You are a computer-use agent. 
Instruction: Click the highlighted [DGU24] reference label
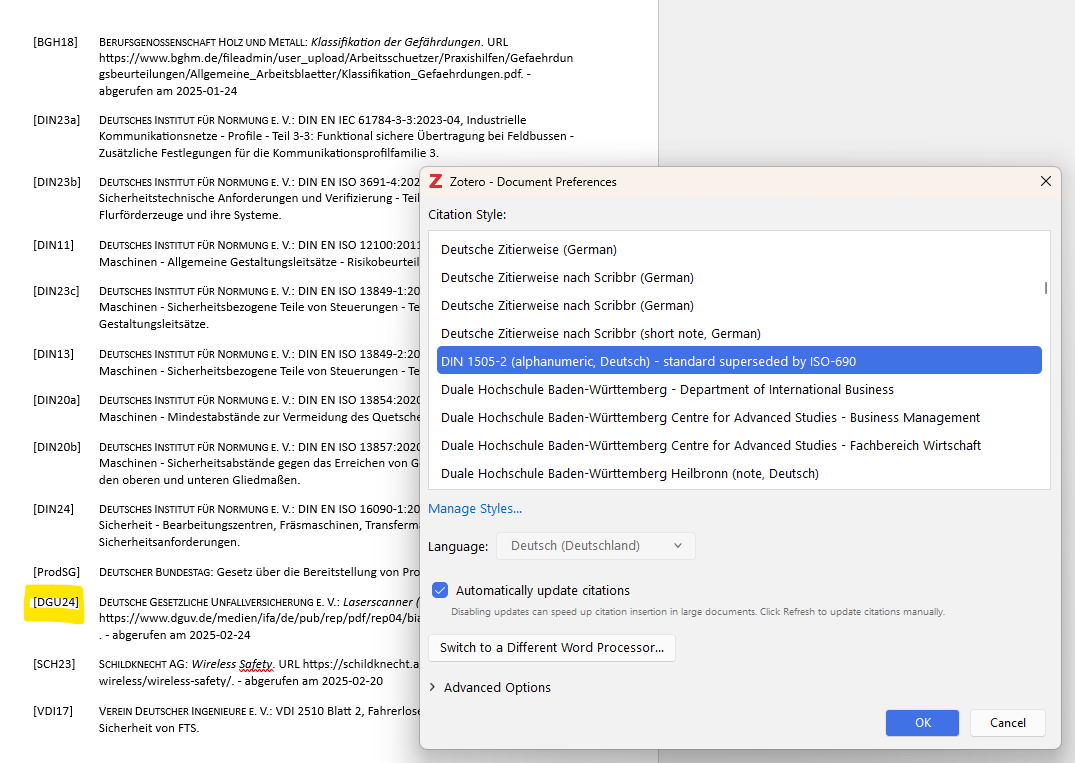56,602
